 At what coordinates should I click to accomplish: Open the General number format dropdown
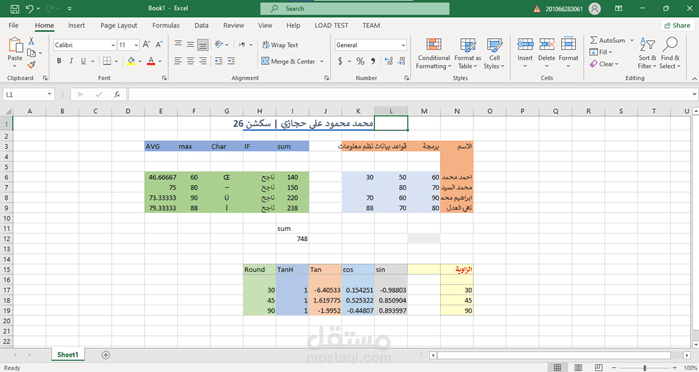[403, 45]
